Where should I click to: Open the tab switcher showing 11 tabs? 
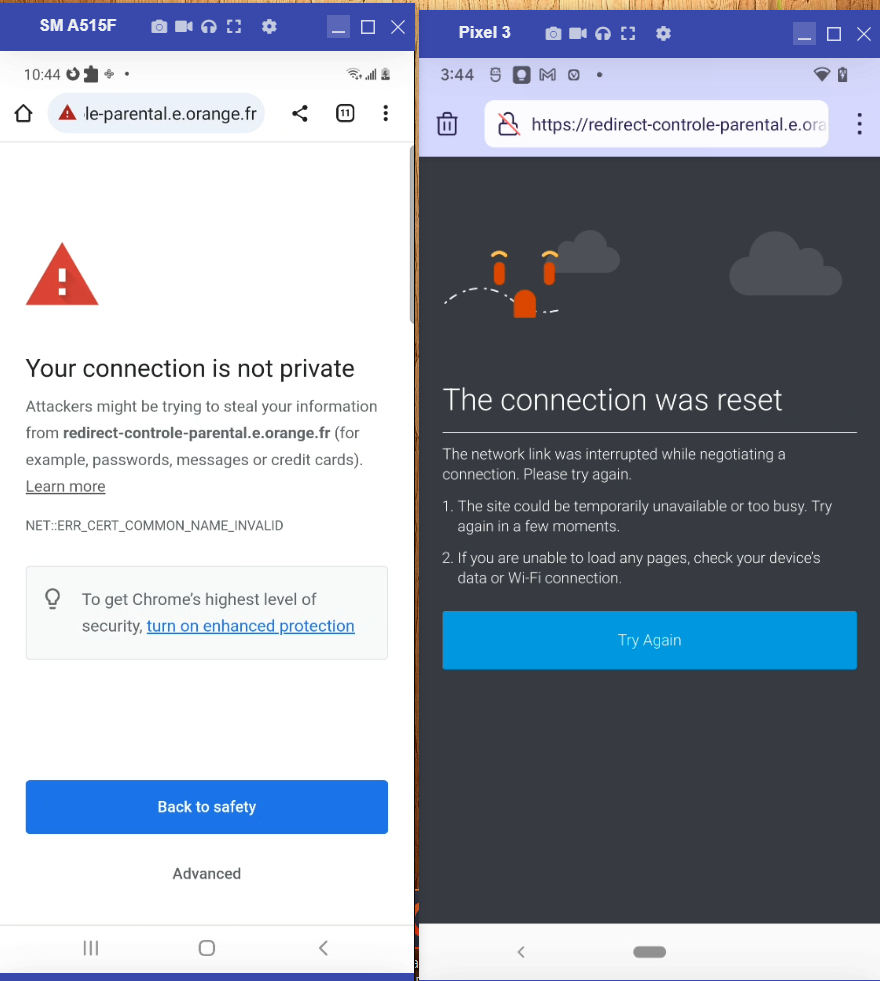pos(345,113)
